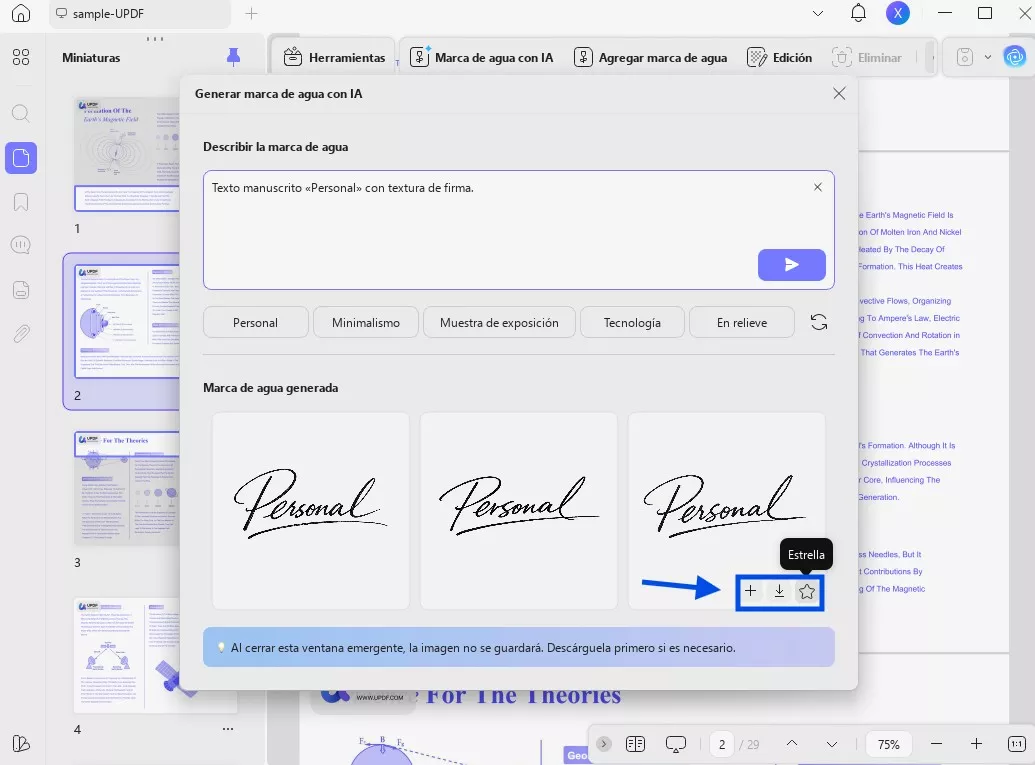Start slideshow presentation icon
The height and width of the screenshot is (765, 1035).
tap(676, 745)
